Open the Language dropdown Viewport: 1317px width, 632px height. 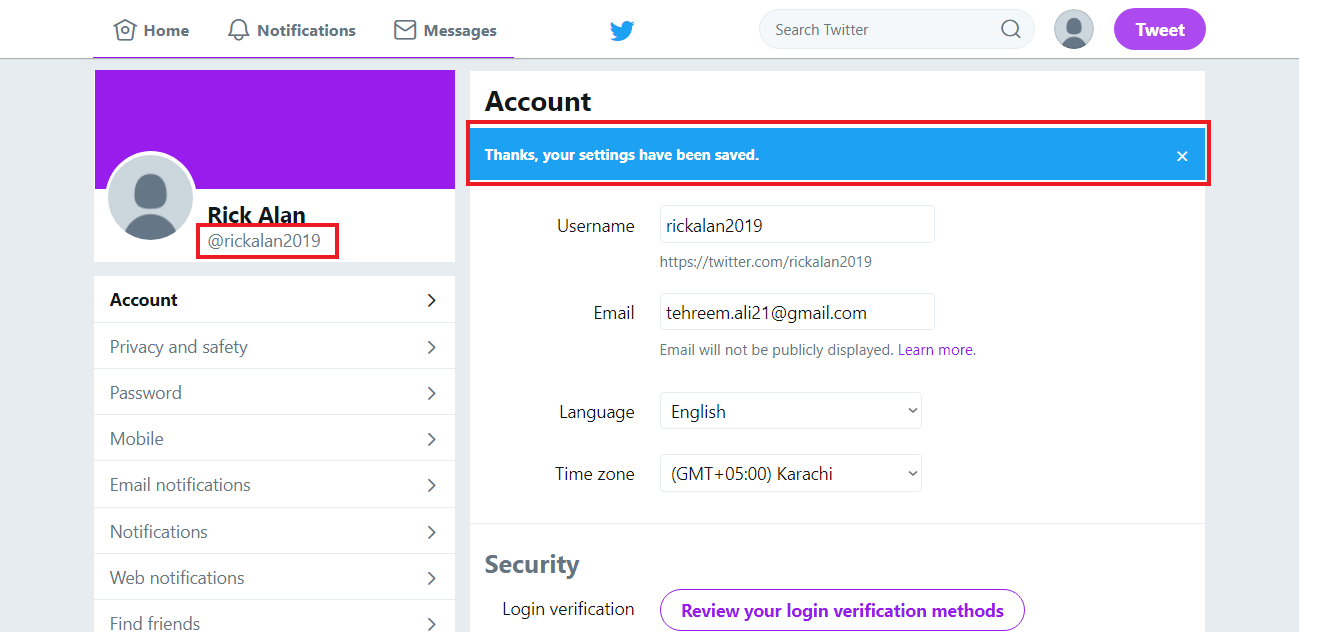pos(789,410)
